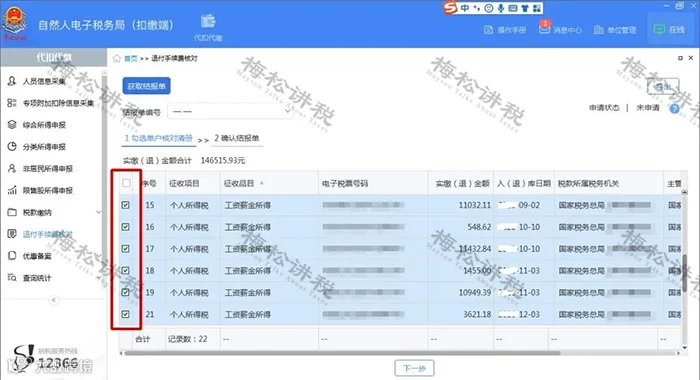Click the 导出 export button
This screenshot has width=700, height=380.
click(x=663, y=87)
